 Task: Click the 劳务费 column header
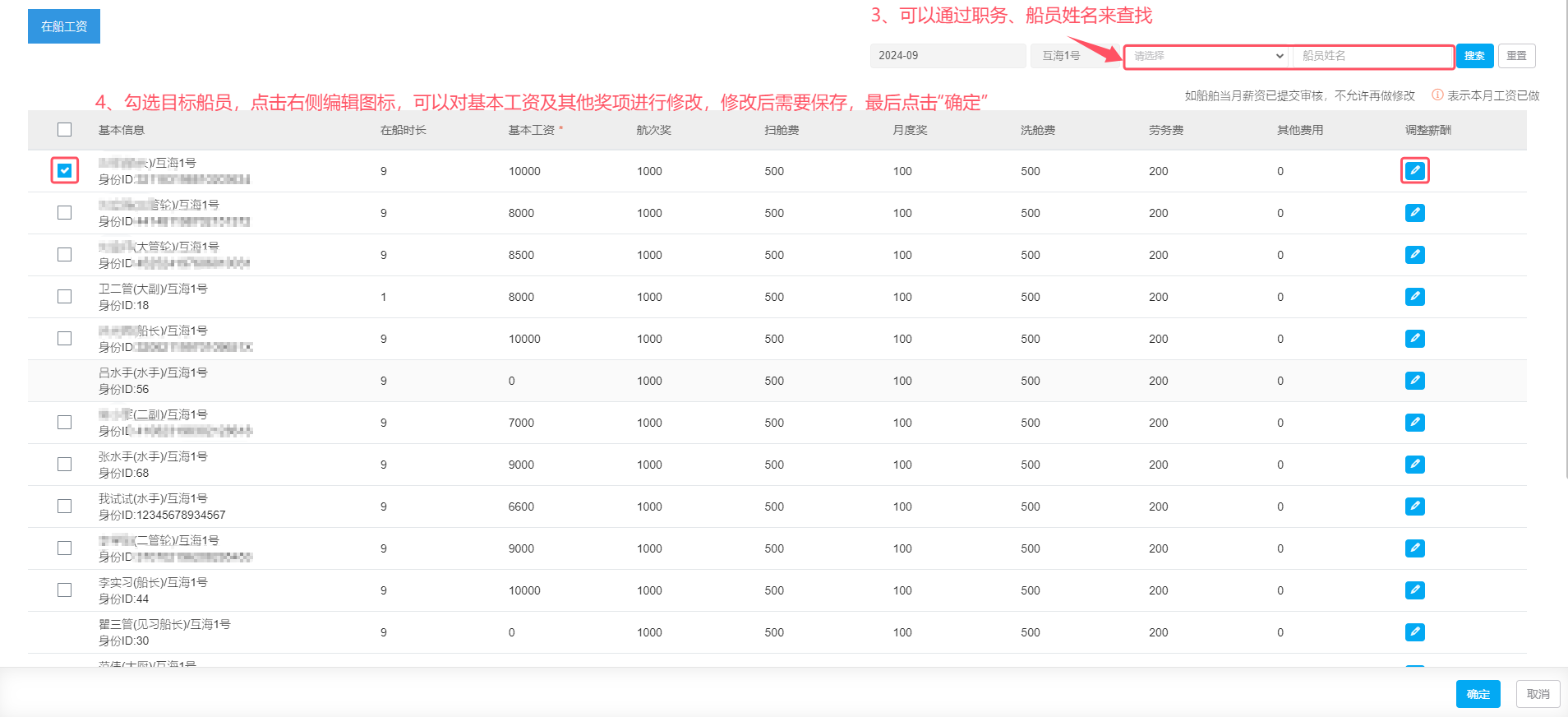[1166, 130]
